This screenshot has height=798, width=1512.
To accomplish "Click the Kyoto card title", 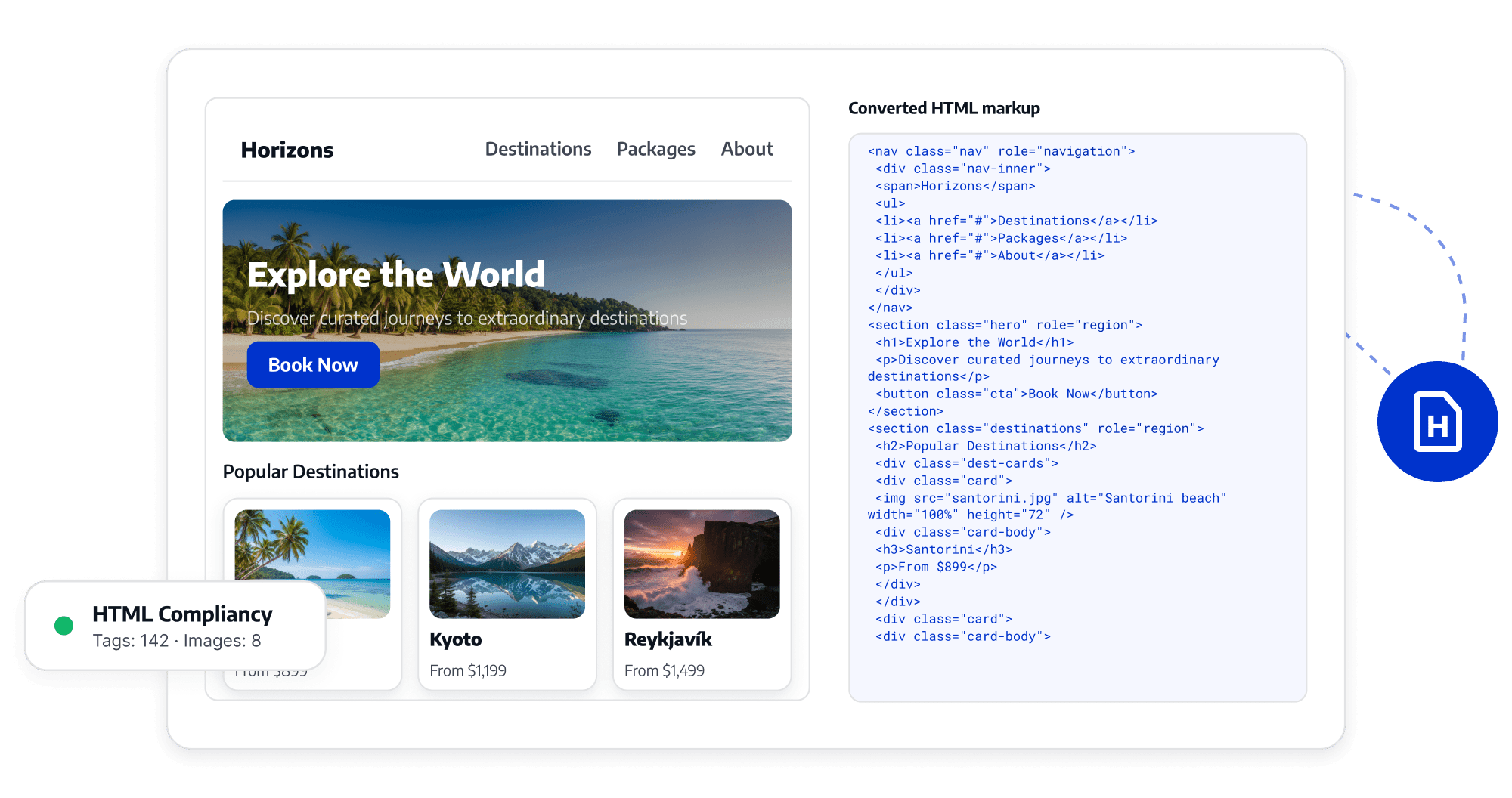I will point(455,639).
